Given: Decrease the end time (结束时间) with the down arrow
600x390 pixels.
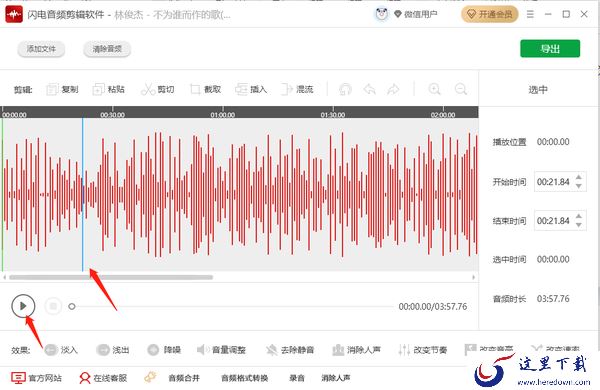Looking at the screenshot, I should point(579,225).
